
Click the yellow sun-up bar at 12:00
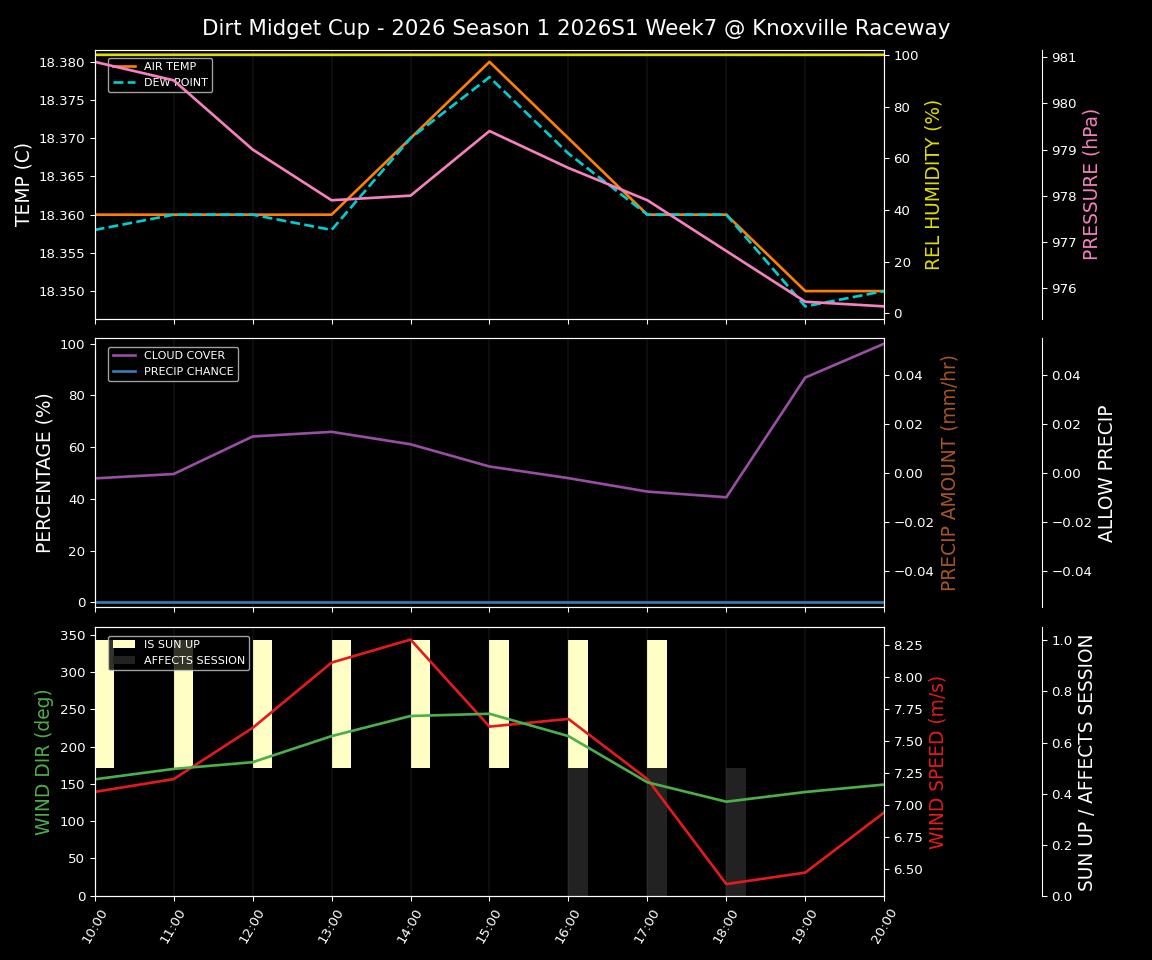tap(265, 700)
